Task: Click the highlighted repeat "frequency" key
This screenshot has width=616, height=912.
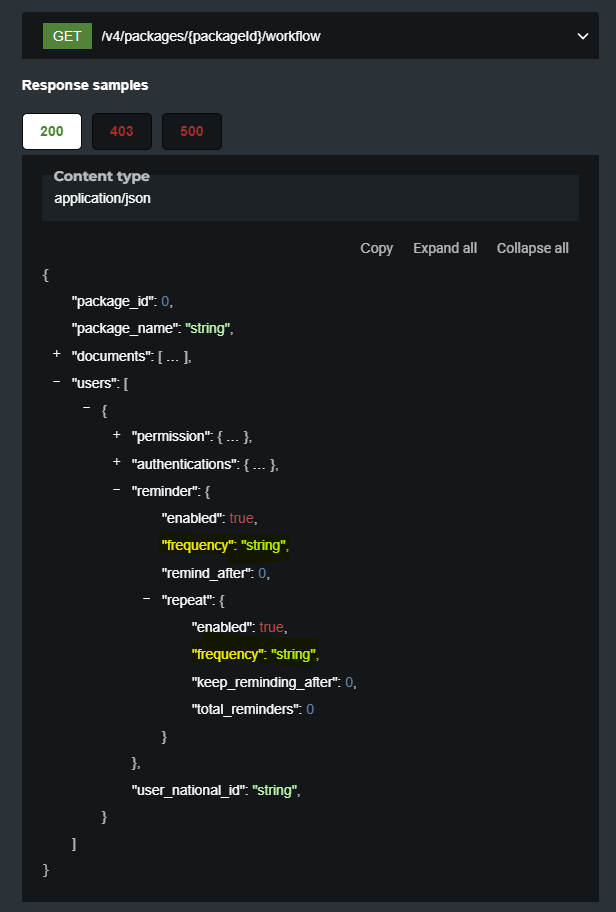Action: tap(227, 654)
